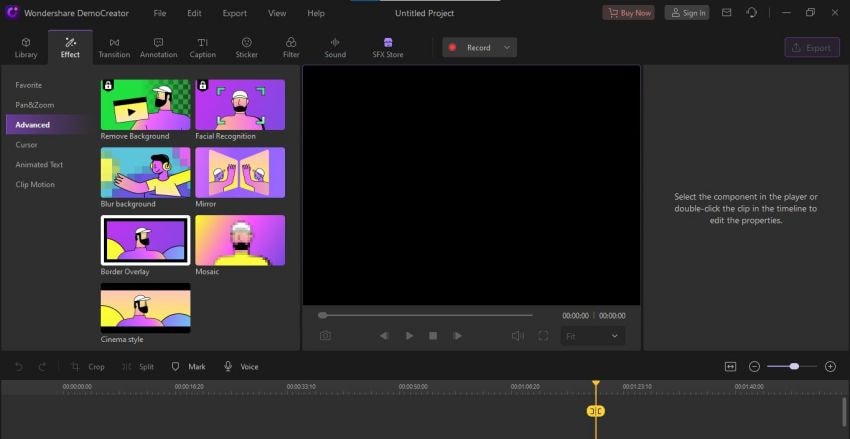Click the 00:00:50:00 timeline ruler mark

point(413,387)
